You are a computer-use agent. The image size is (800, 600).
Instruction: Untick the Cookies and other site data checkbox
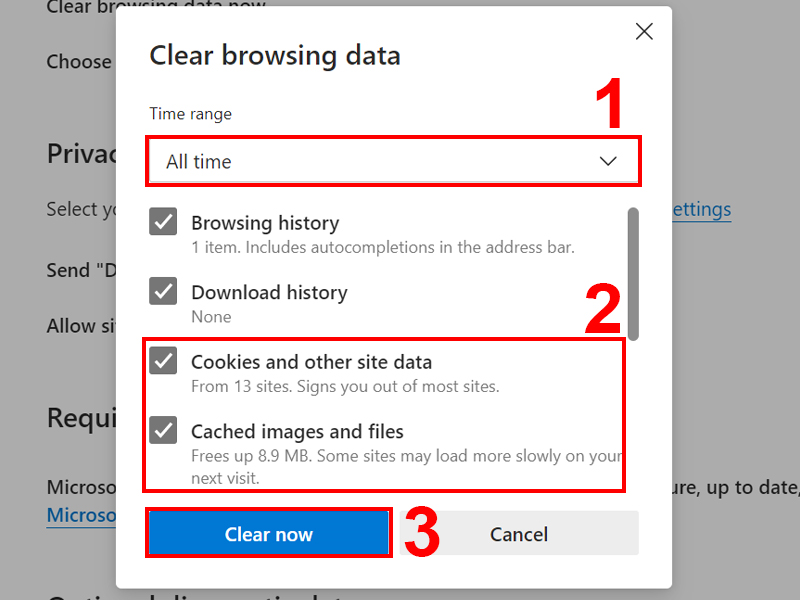click(163, 362)
